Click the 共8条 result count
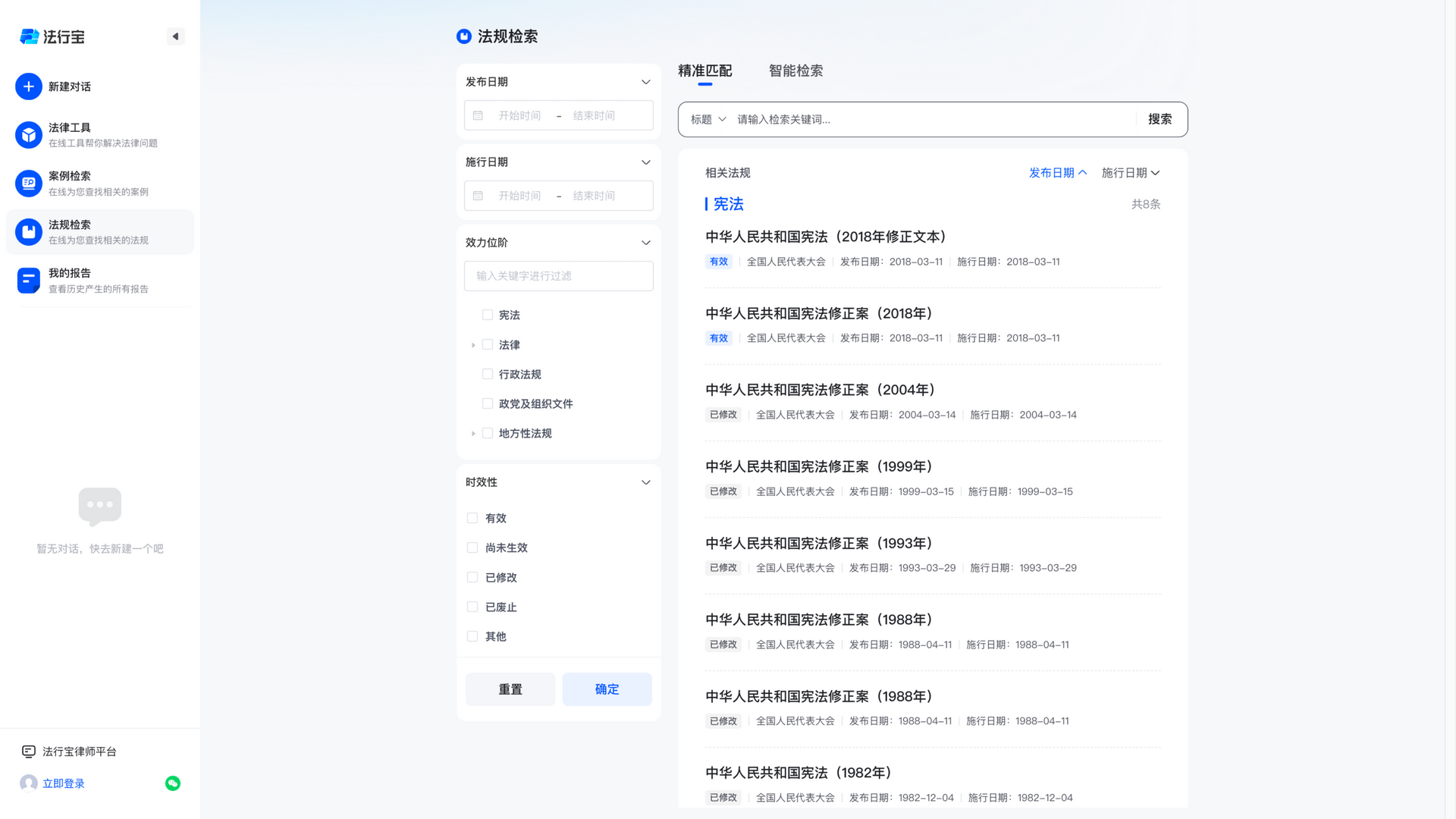Screen dimensions: 1456x819 click(x=1146, y=204)
